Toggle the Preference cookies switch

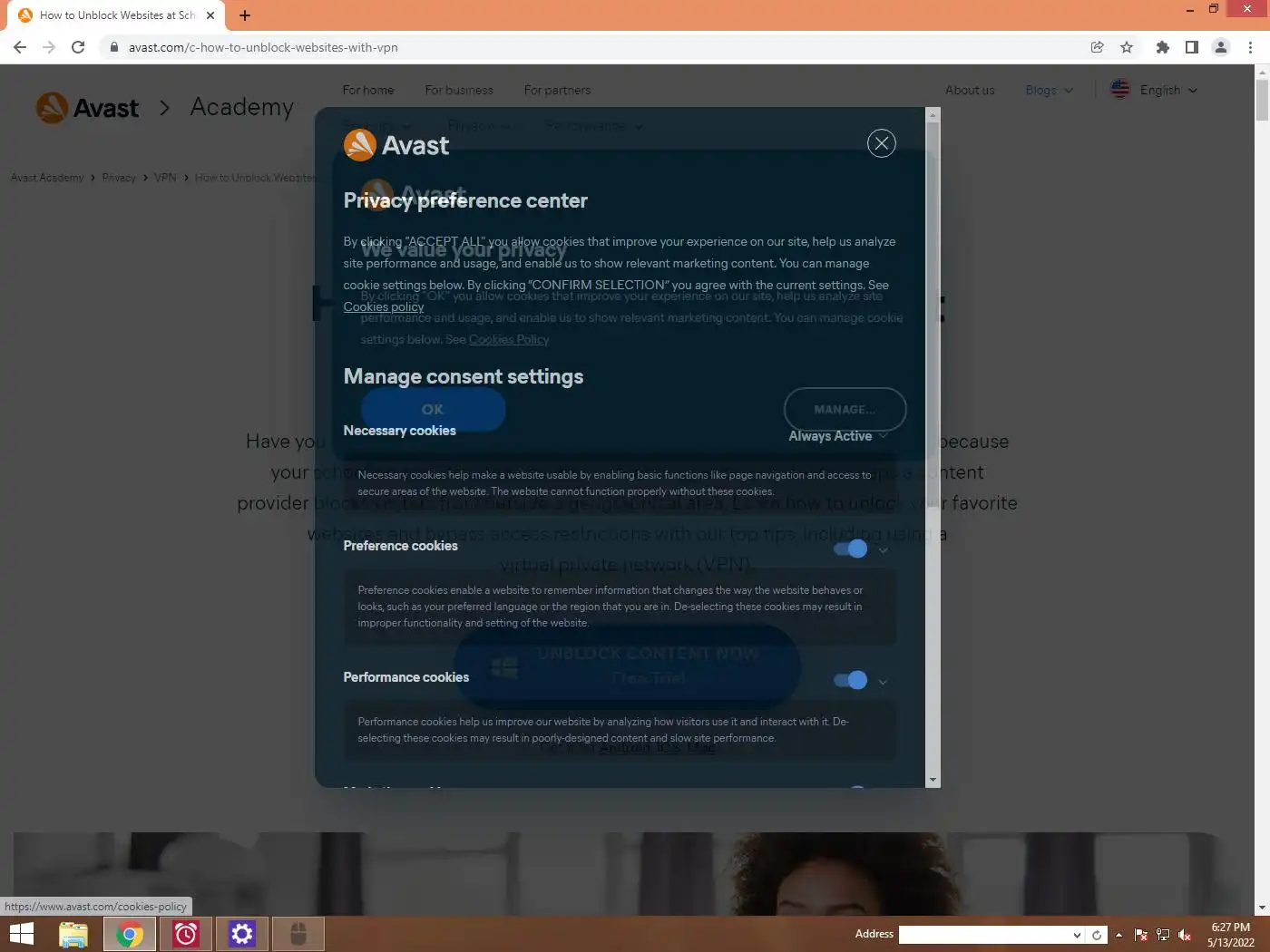pyautogui.click(x=850, y=549)
